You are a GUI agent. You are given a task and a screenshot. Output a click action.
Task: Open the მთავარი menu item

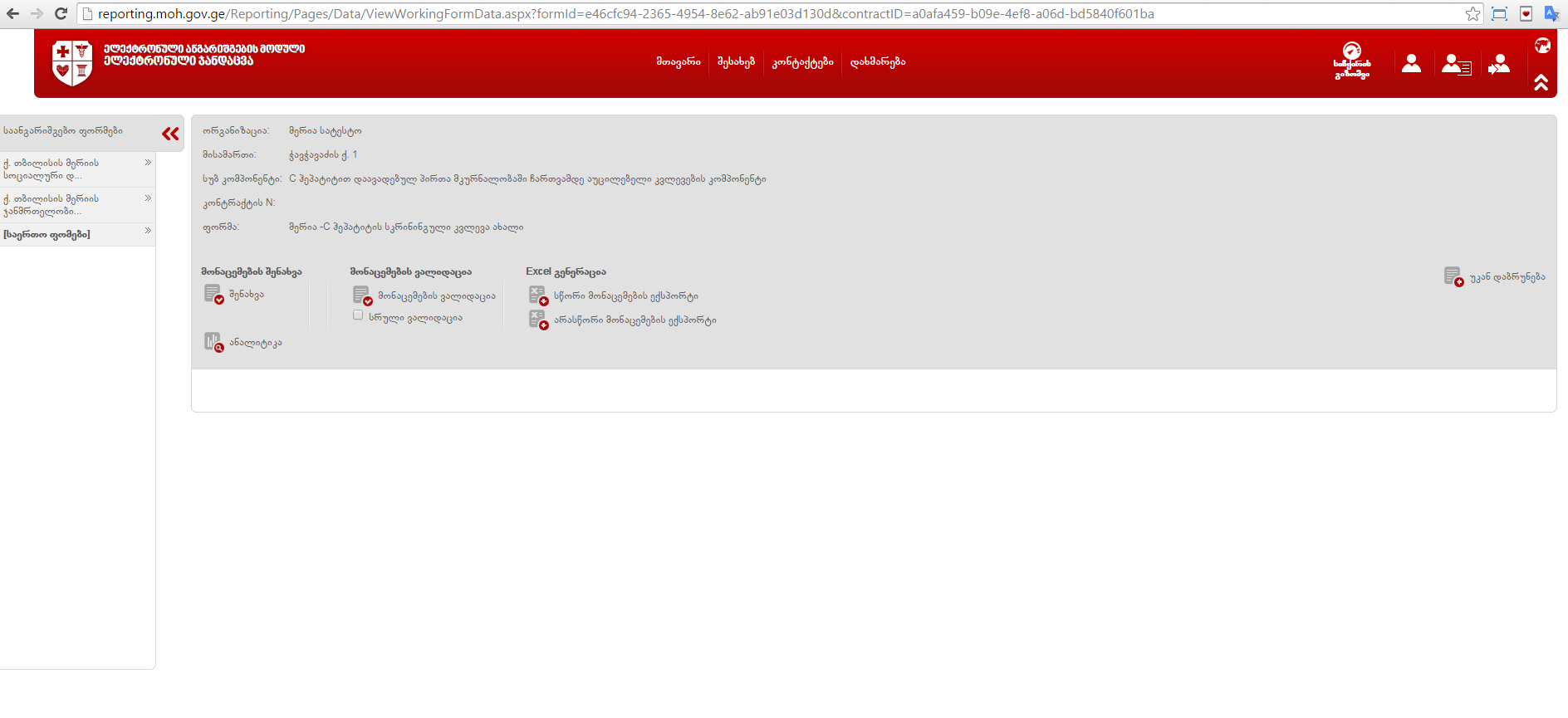pyautogui.click(x=678, y=62)
